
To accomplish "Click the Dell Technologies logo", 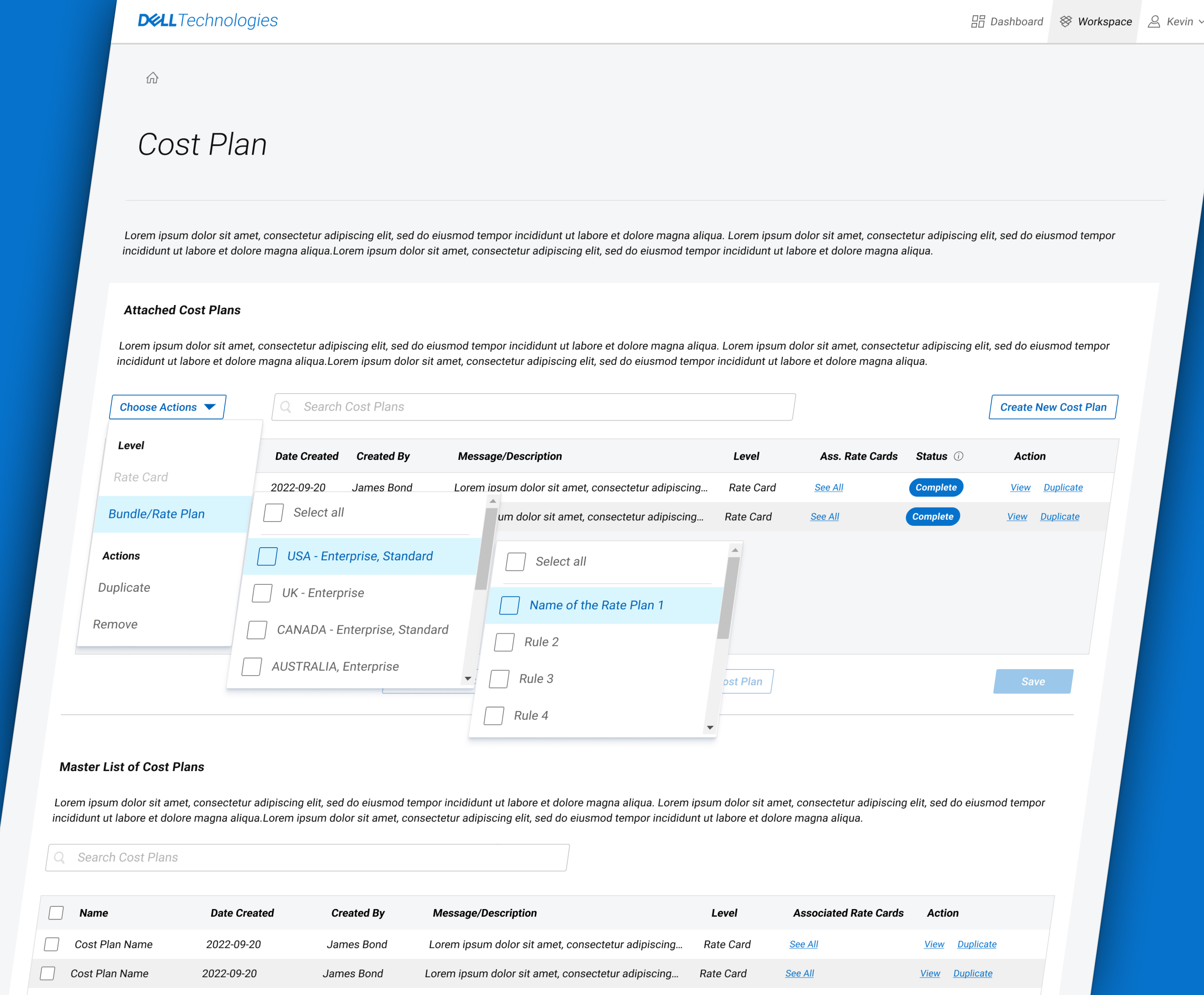I will (207, 21).
